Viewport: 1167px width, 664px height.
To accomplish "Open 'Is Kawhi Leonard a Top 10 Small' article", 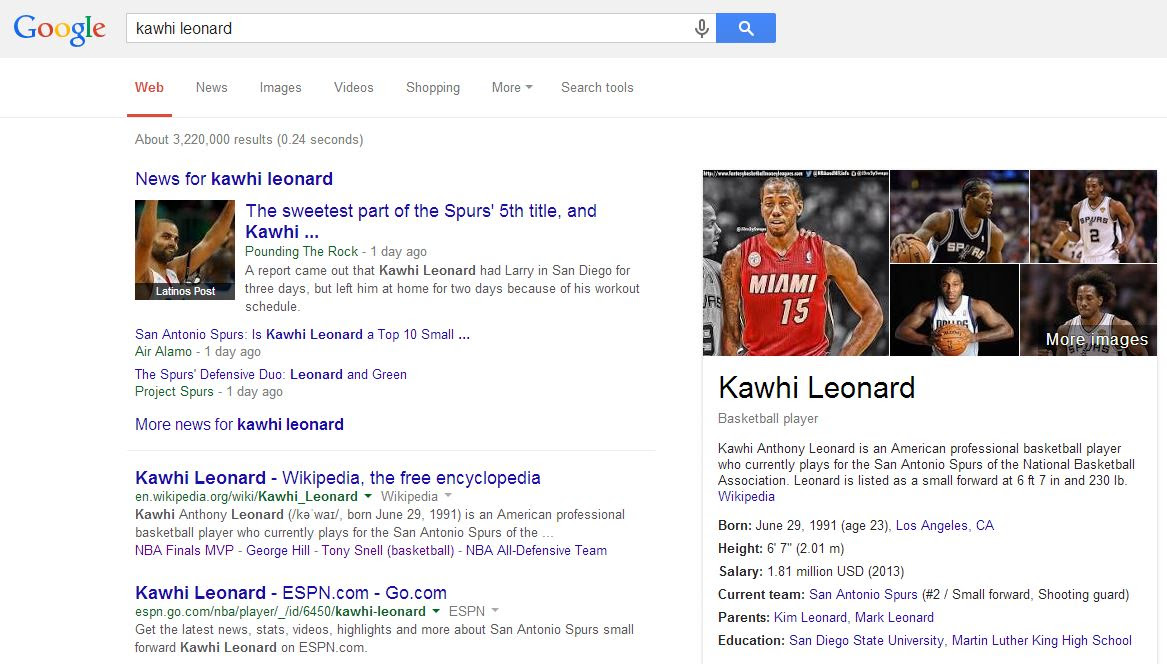I will (x=302, y=334).
